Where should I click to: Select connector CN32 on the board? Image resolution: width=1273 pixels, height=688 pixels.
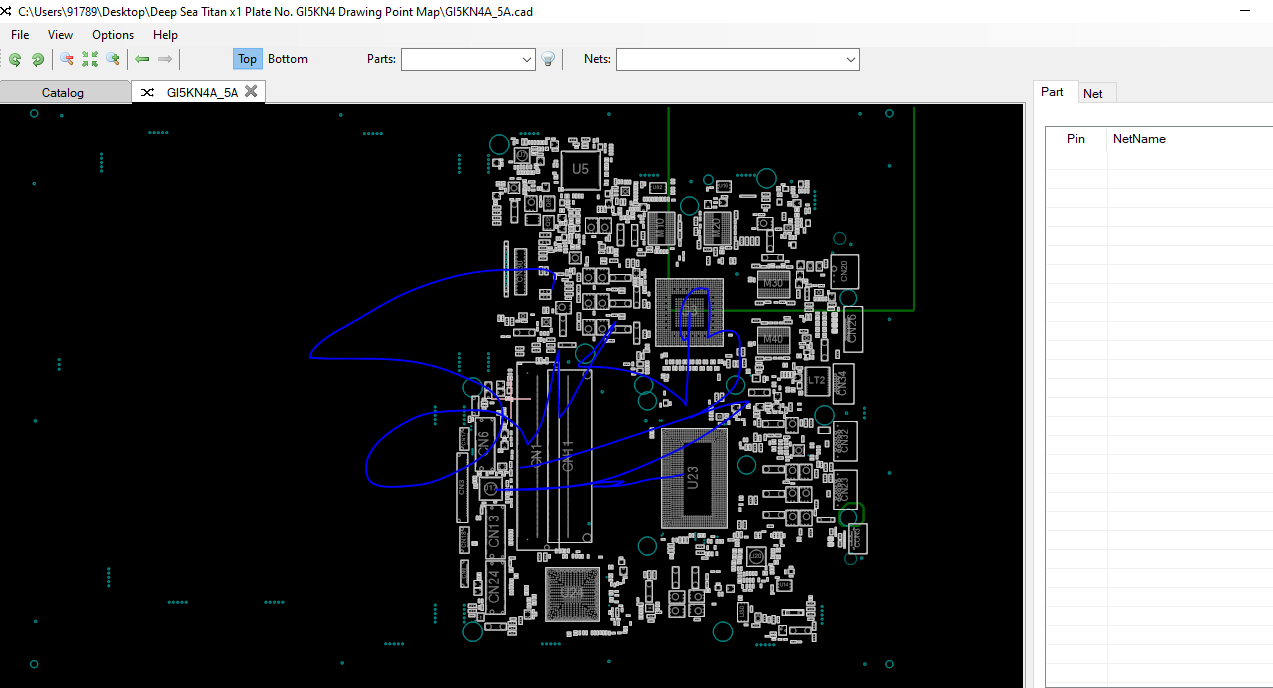(x=844, y=440)
